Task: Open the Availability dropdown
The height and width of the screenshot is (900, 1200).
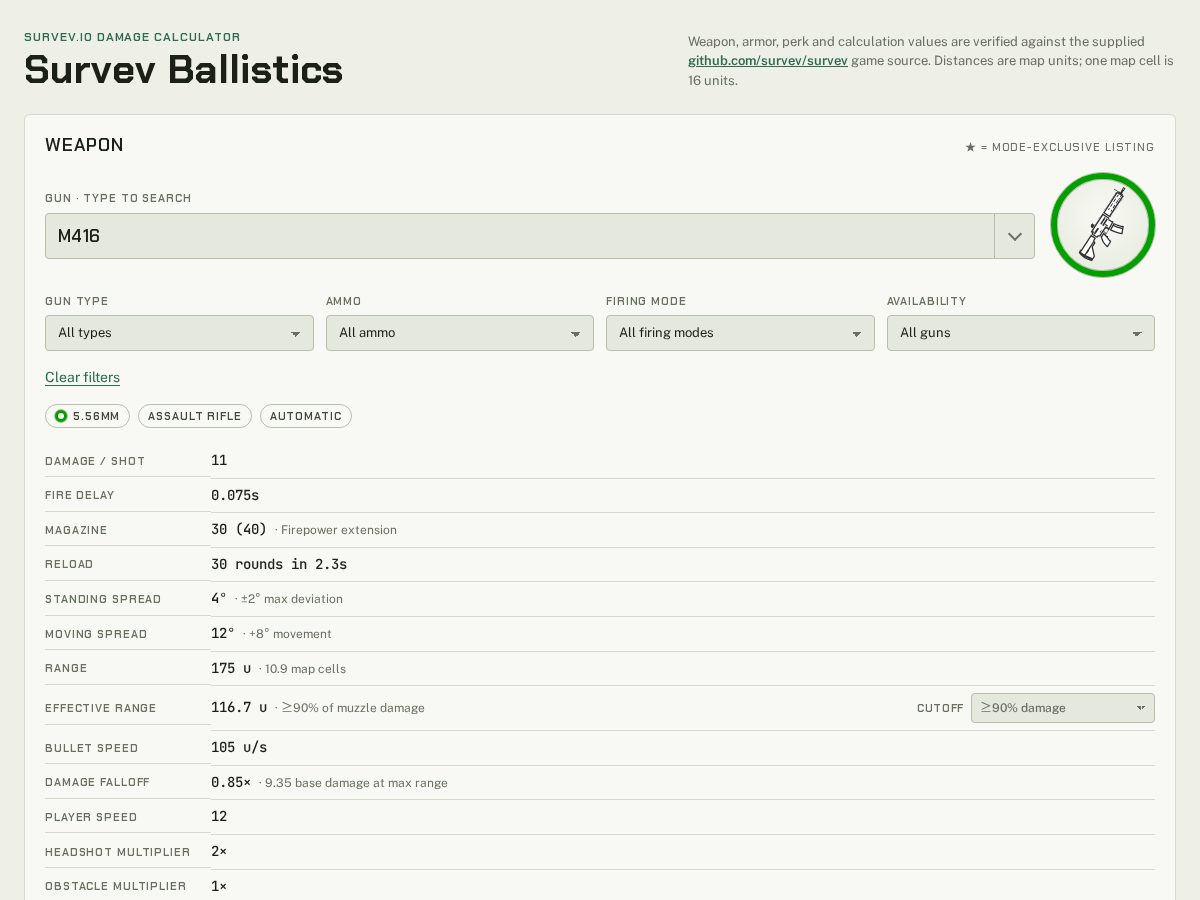Action: 1021,333
